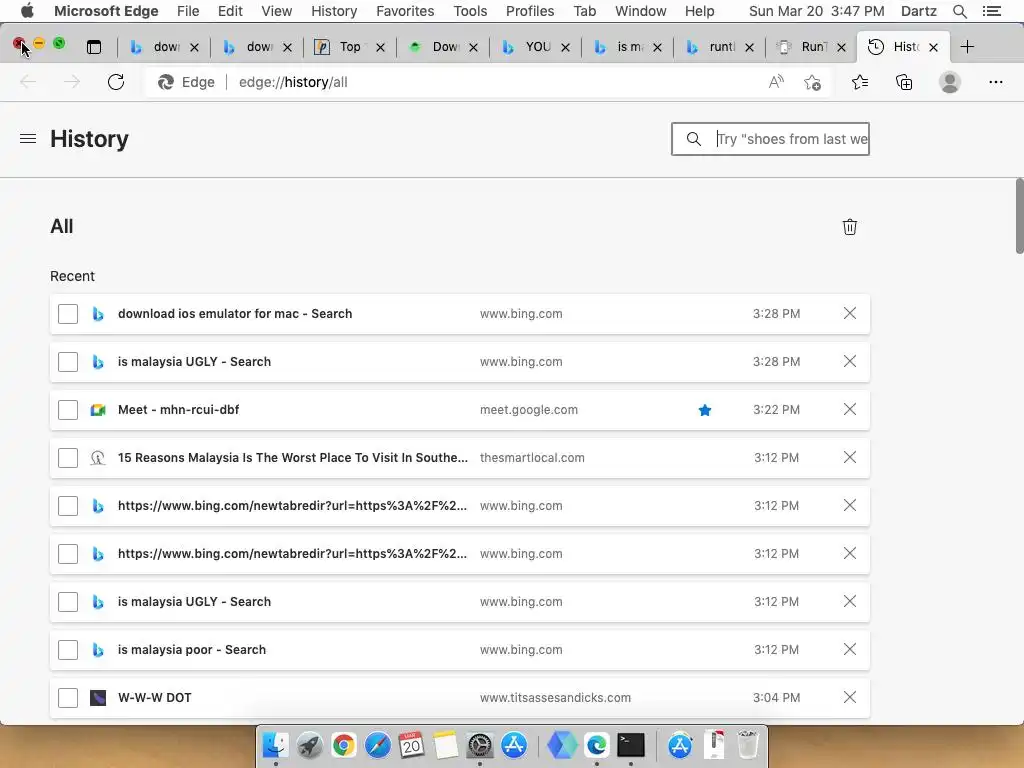Open Chrome from the dock

[x=344, y=745]
